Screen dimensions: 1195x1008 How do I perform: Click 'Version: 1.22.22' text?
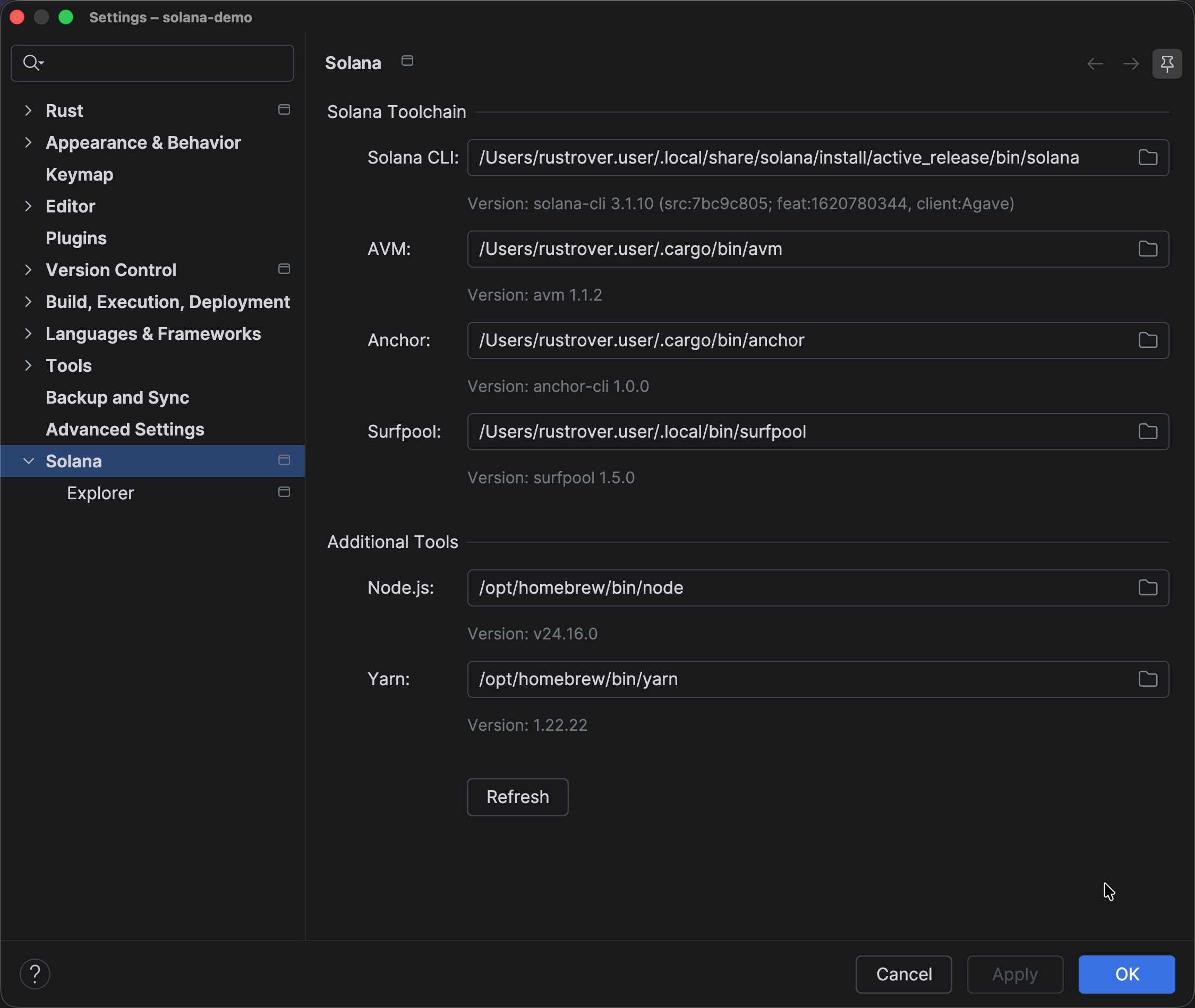coord(527,725)
